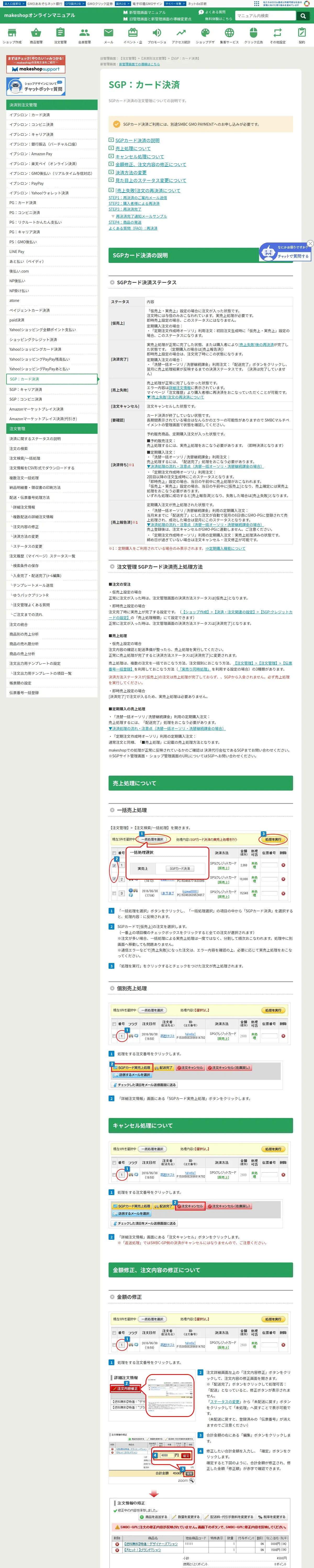
Task: Open 定期購入機能について footnote link
Action: pos(226,549)
